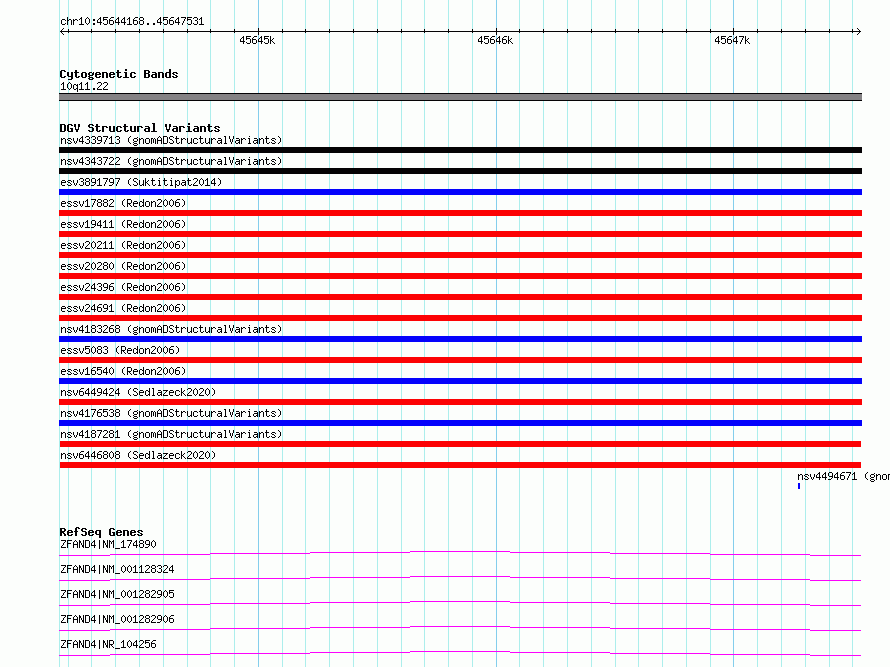Click the nsv4176538 blue variant bar
Image resolution: width=890 pixels, height=667 pixels.
(x=460, y=423)
